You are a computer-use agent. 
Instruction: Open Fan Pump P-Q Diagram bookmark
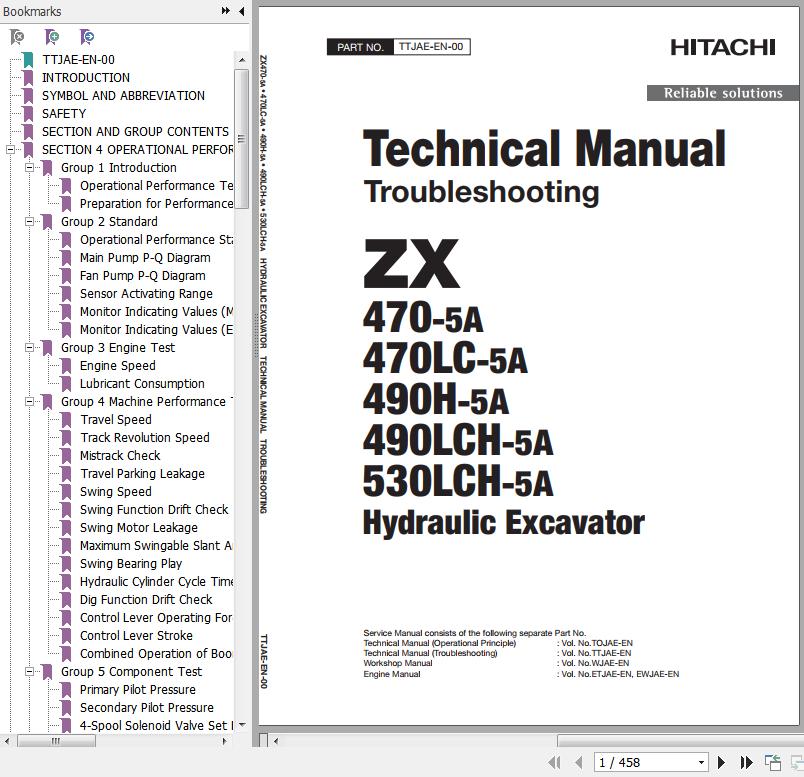coord(143,275)
